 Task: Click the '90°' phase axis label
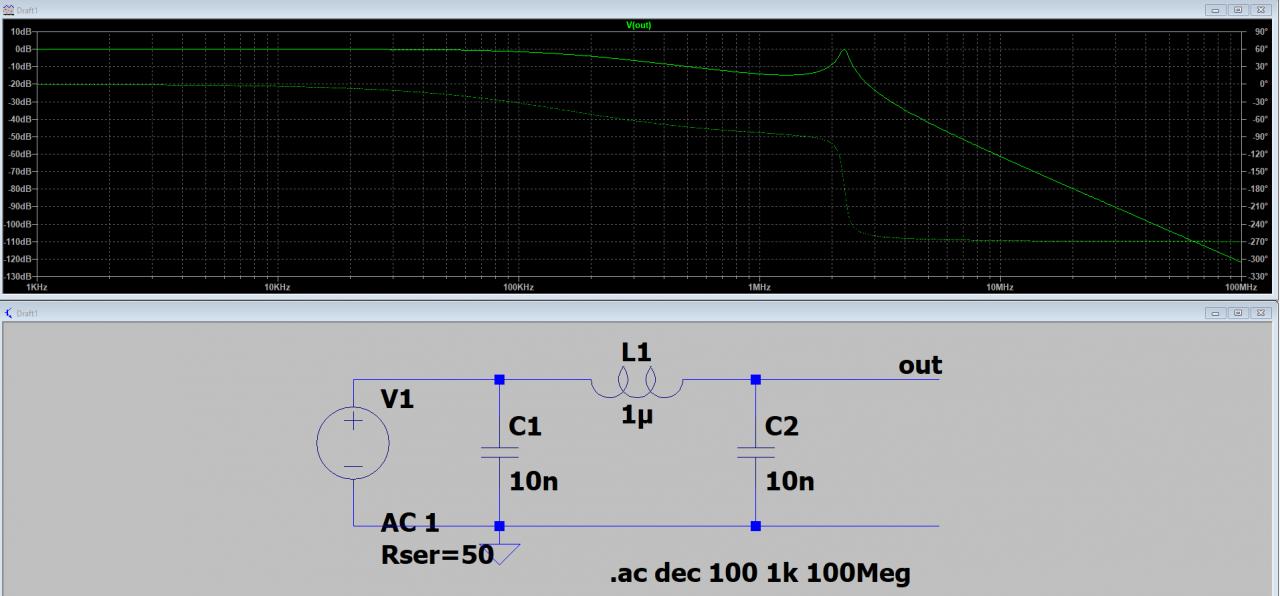[x=1262, y=31]
